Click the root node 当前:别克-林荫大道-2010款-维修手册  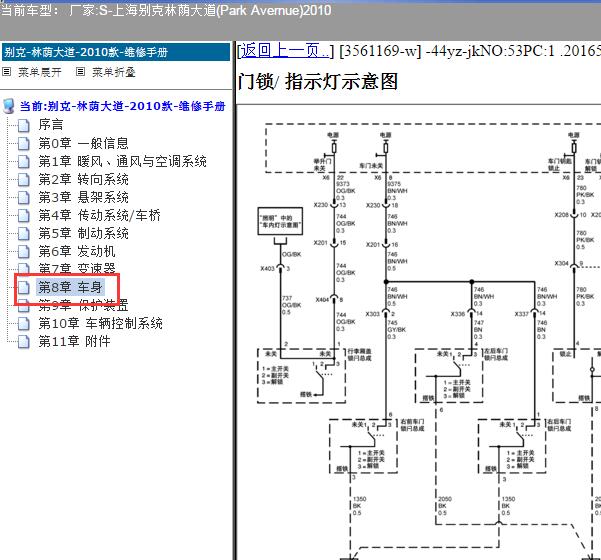[122, 106]
